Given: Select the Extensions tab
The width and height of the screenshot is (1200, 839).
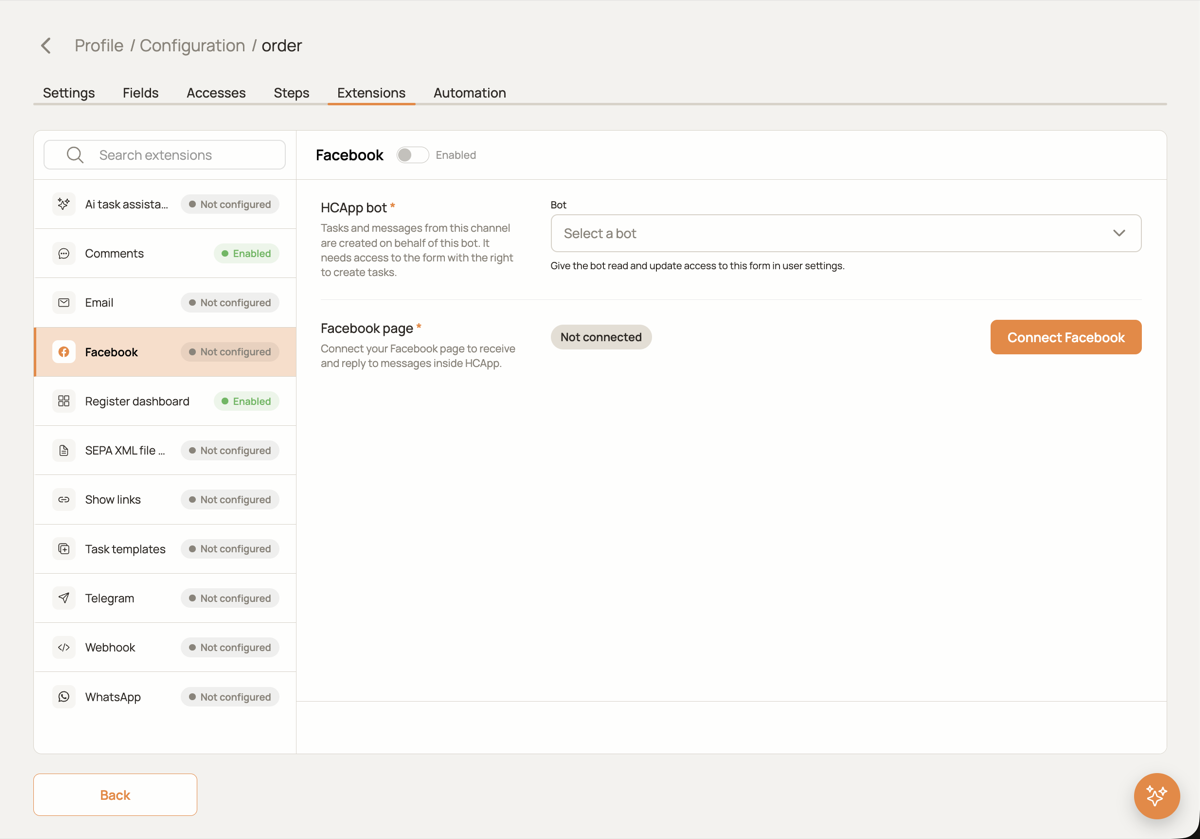Looking at the screenshot, I should [x=371, y=93].
